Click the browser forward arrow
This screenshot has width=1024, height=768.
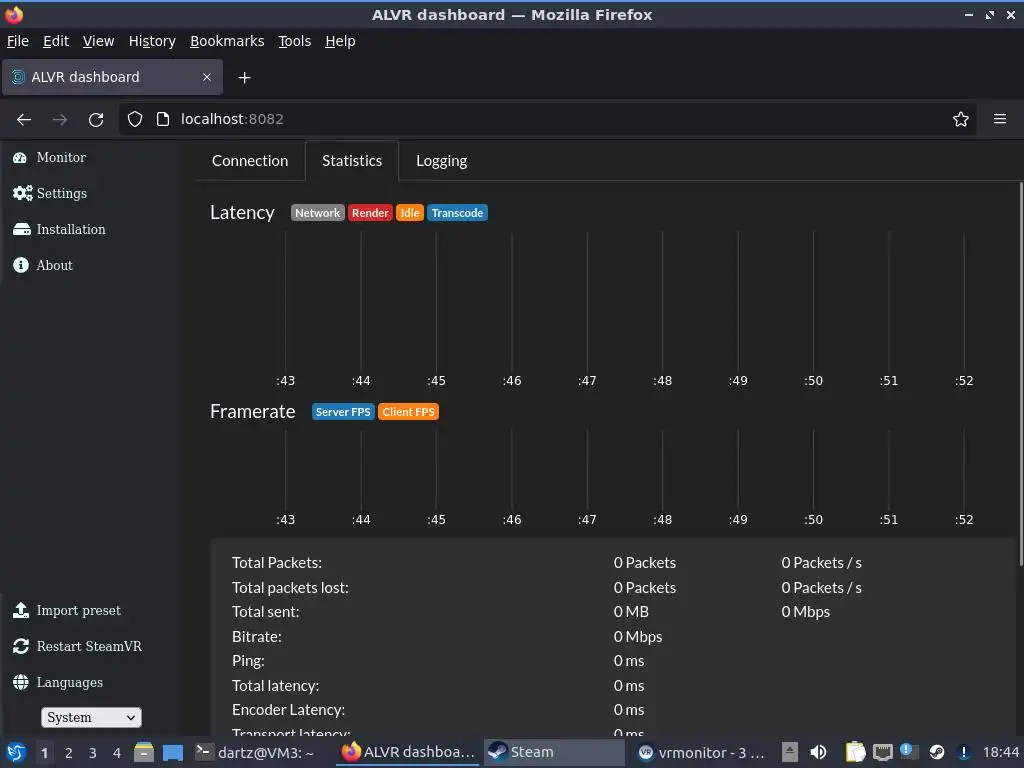coord(59,120)
